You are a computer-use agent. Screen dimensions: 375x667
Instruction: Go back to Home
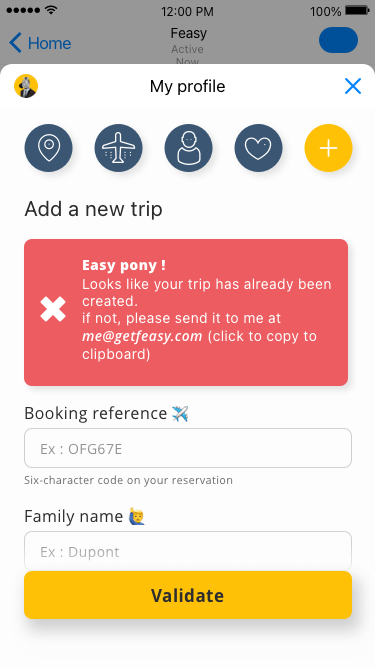click(40, 43)
